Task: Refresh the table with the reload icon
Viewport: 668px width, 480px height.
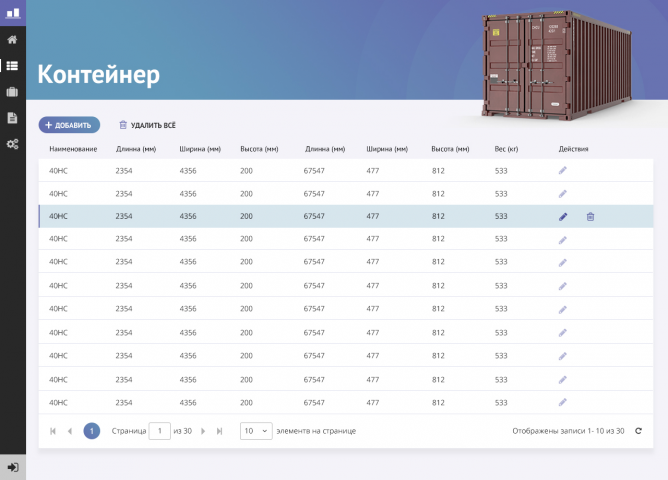Action: coord(638,431)
